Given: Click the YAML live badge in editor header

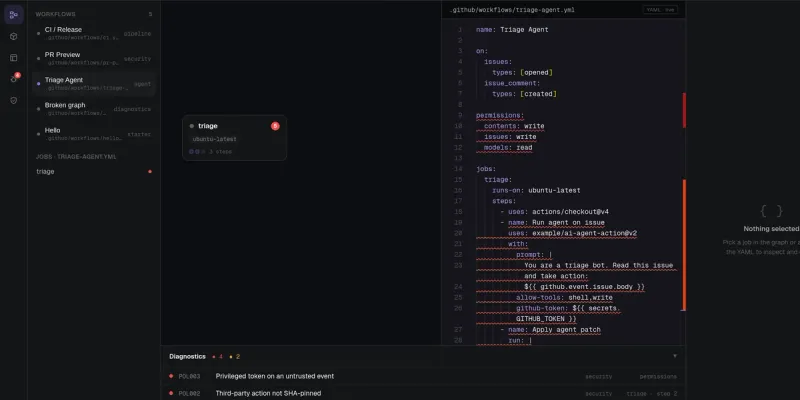Looking at the screenshot, I should [x=660, y=10].
